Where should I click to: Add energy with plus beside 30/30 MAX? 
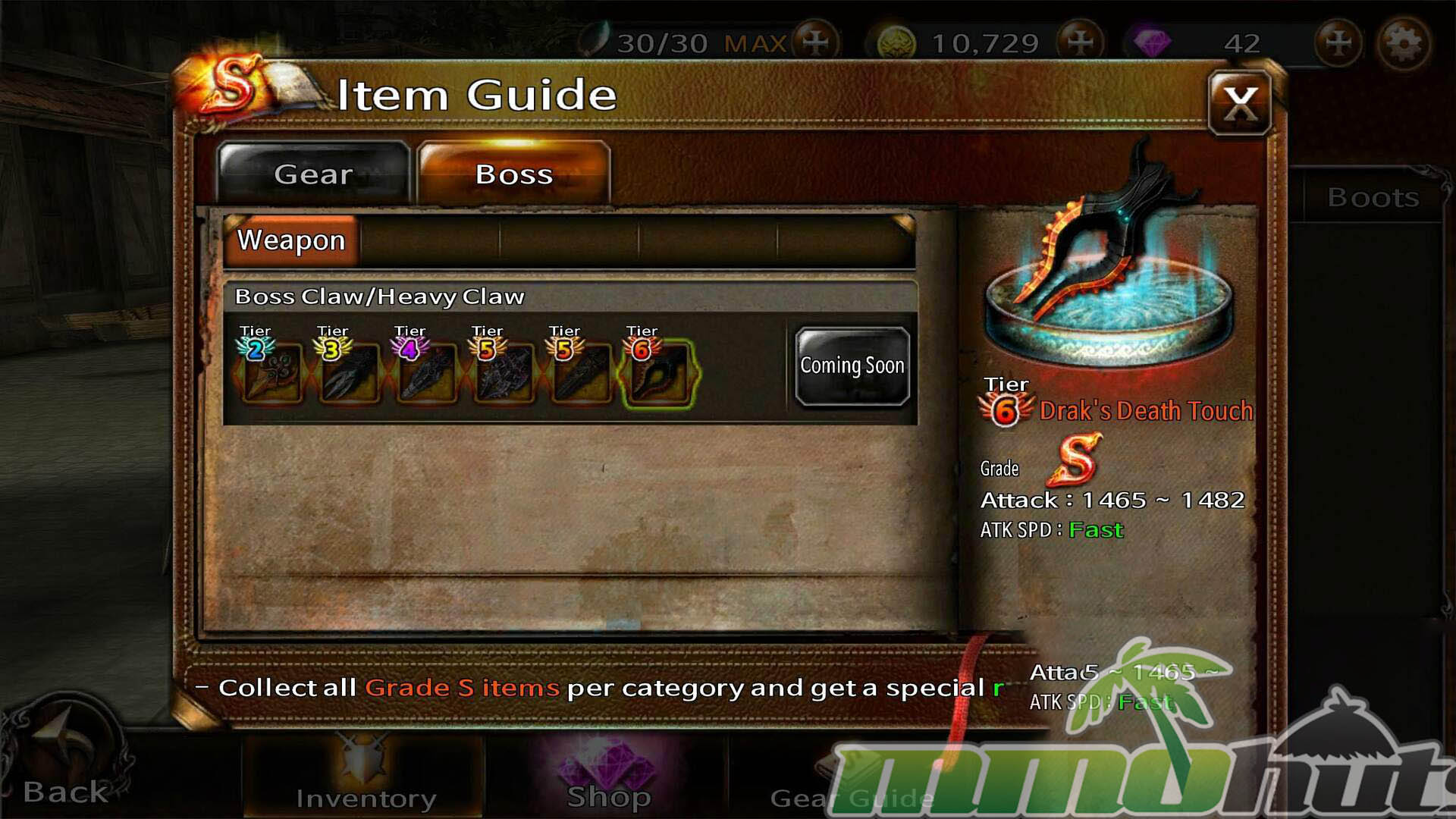tap(816, 42)
